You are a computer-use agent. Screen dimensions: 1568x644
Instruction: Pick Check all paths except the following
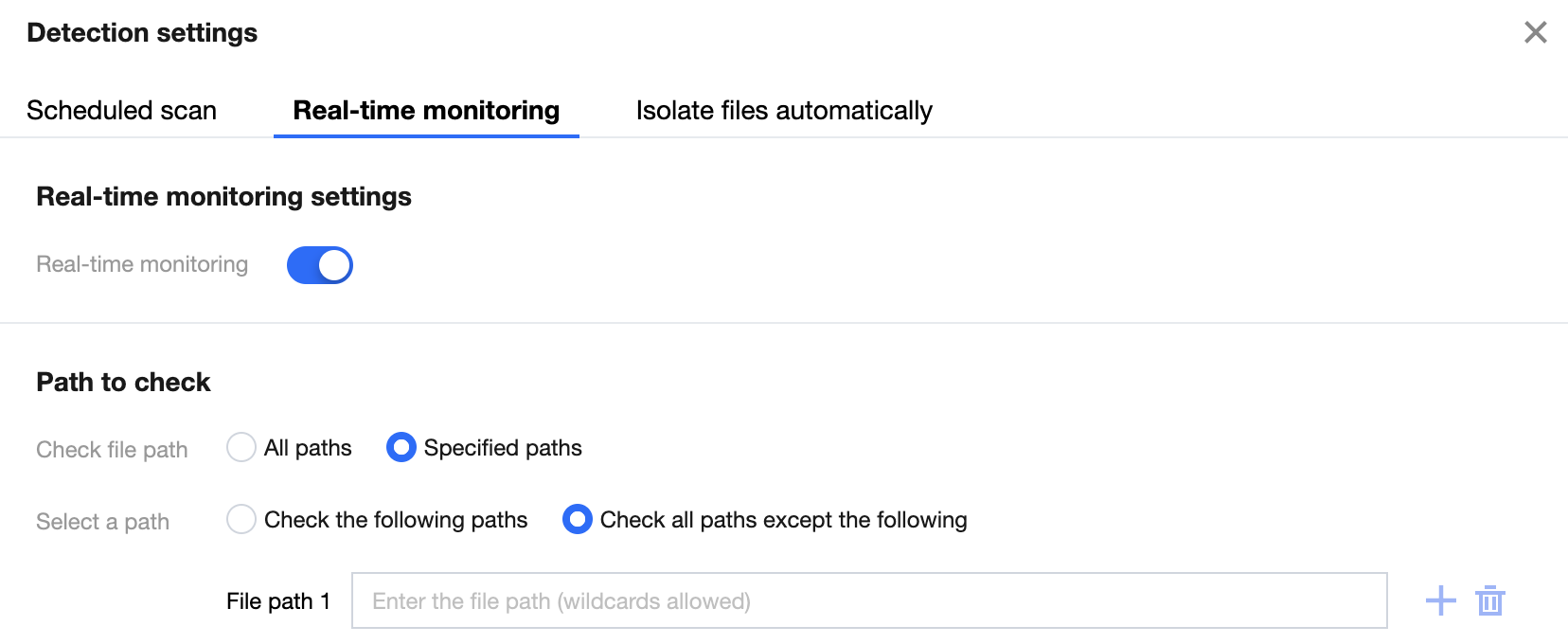[x=578, y=519]
